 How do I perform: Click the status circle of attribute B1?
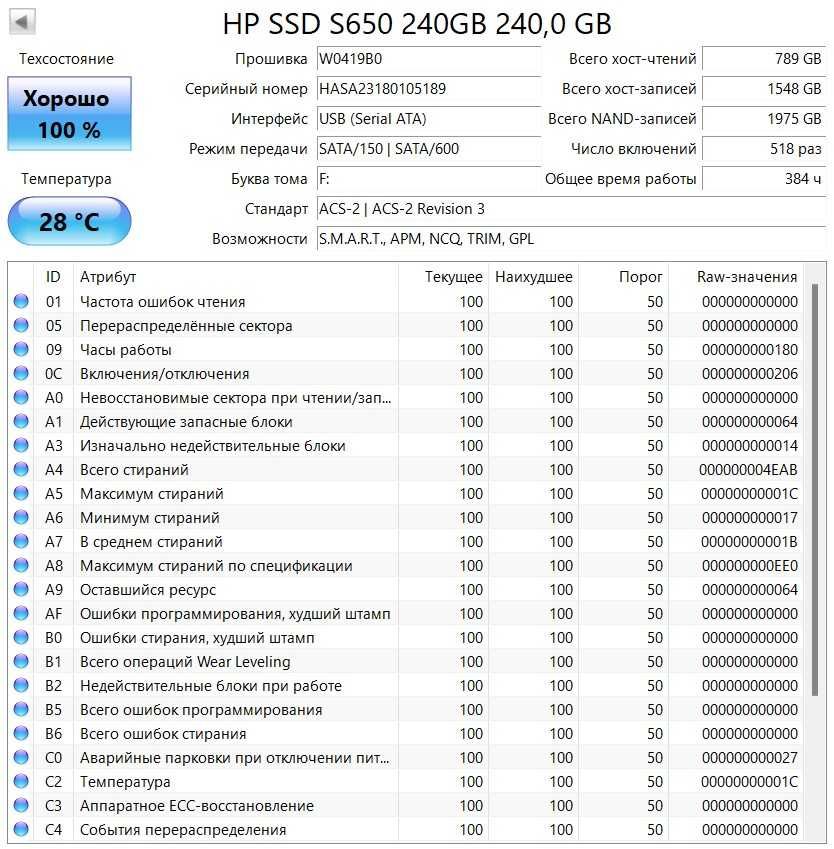tap(21, 661)
